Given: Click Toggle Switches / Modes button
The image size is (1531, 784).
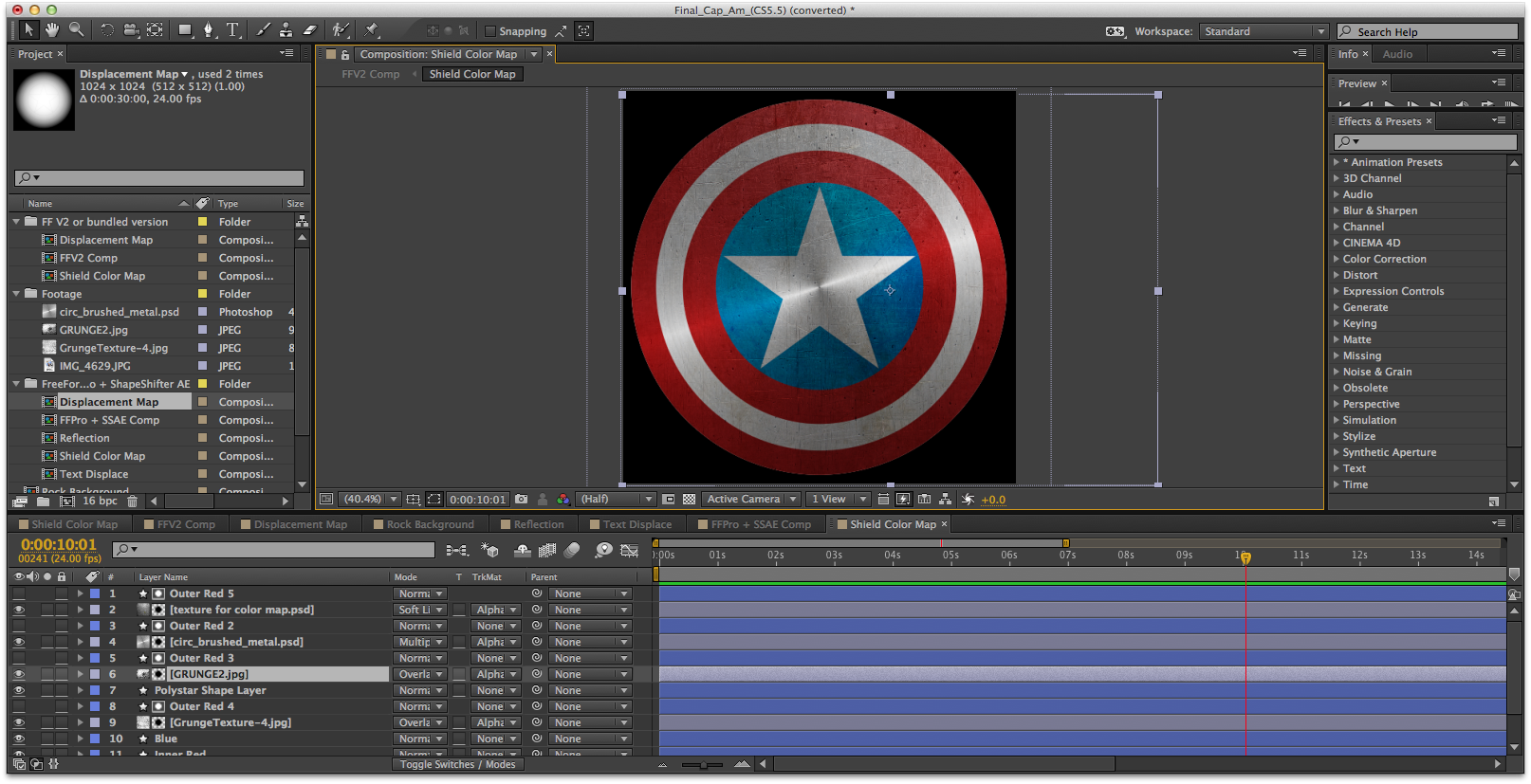Looking at the screenshot, I should (457, 764).
